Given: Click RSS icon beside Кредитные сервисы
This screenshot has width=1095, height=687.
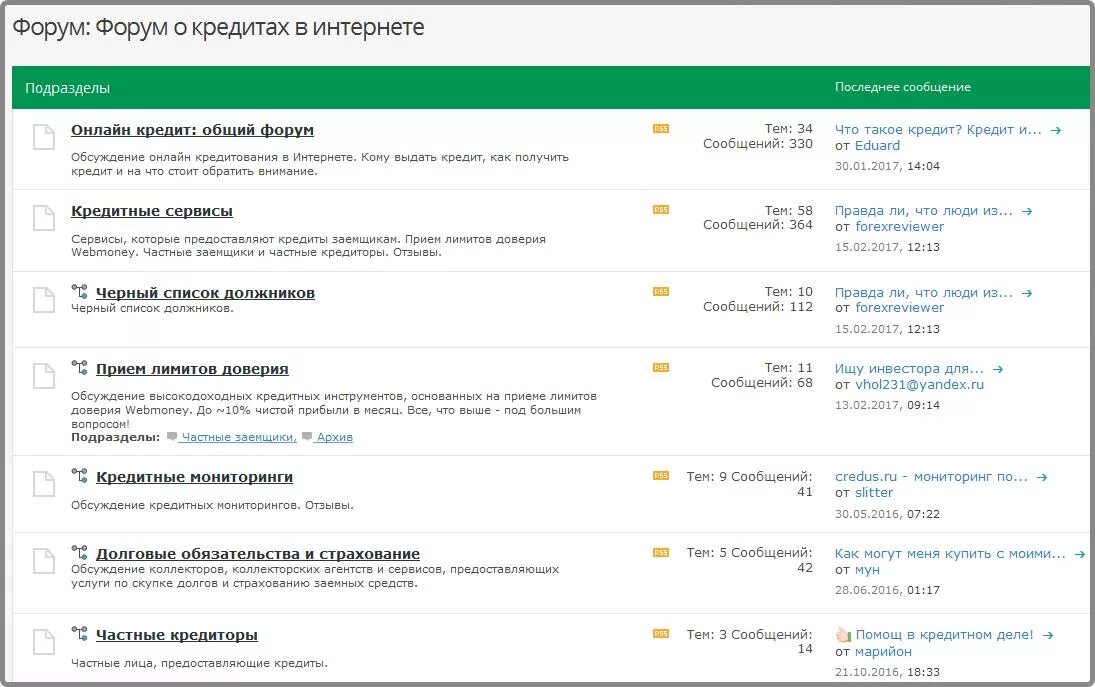Looking at the screenshot, I should click(x=660, y=210).
